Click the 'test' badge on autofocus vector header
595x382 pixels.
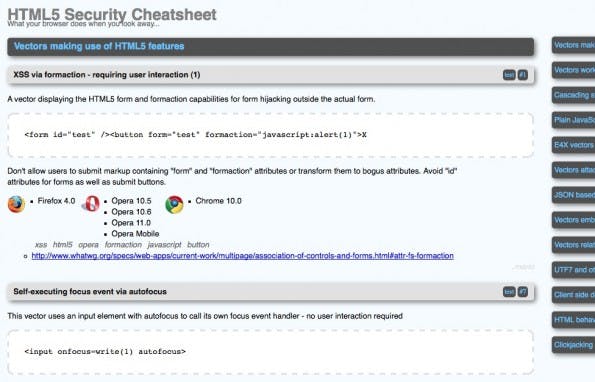pyautogui.click(x=509, y=292)
